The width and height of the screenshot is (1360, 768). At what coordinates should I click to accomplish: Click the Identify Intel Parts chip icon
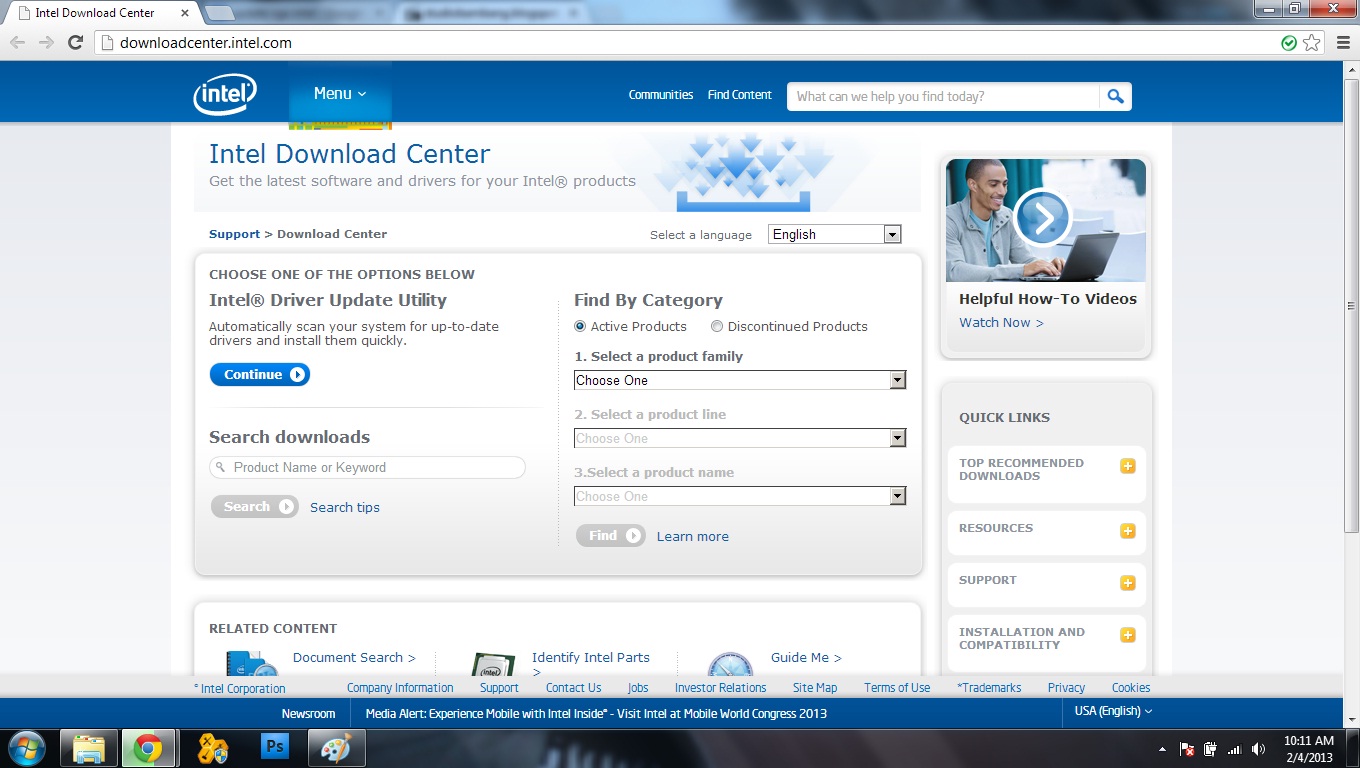point(492,663)
